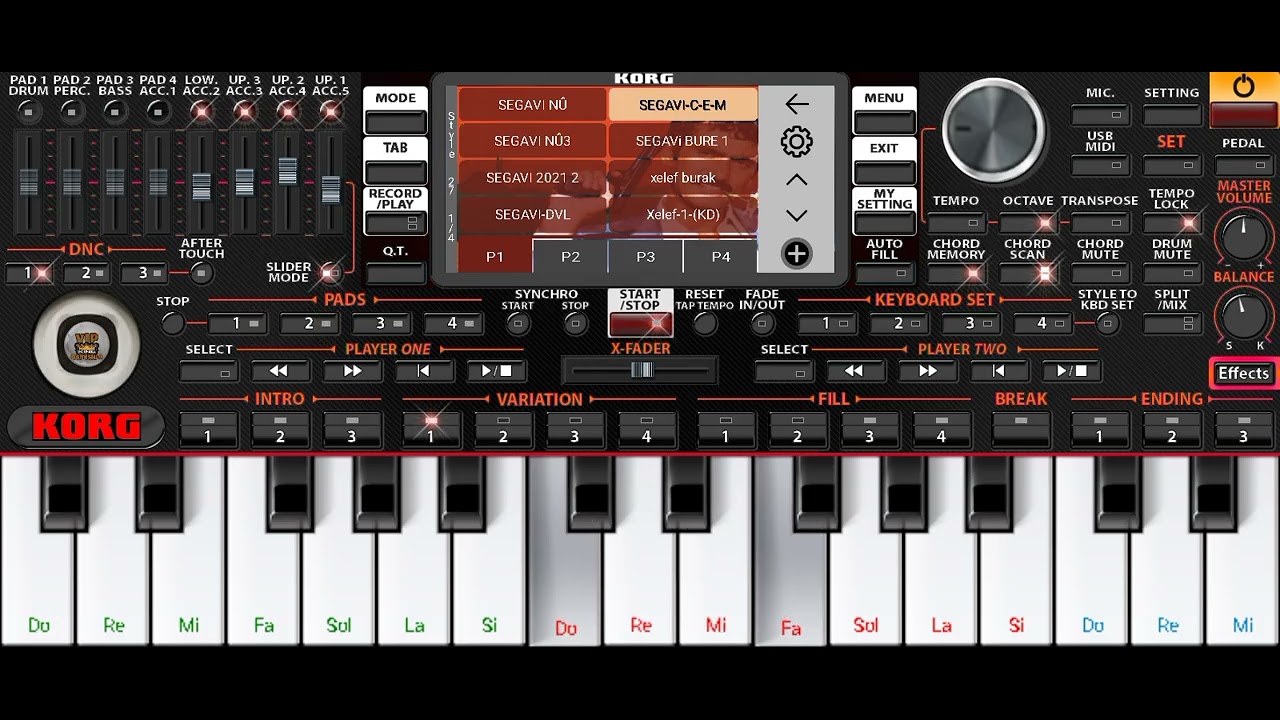Skip to start on Player One
The width and height of the screenshot is (1280, 720).
pos(423,371)
